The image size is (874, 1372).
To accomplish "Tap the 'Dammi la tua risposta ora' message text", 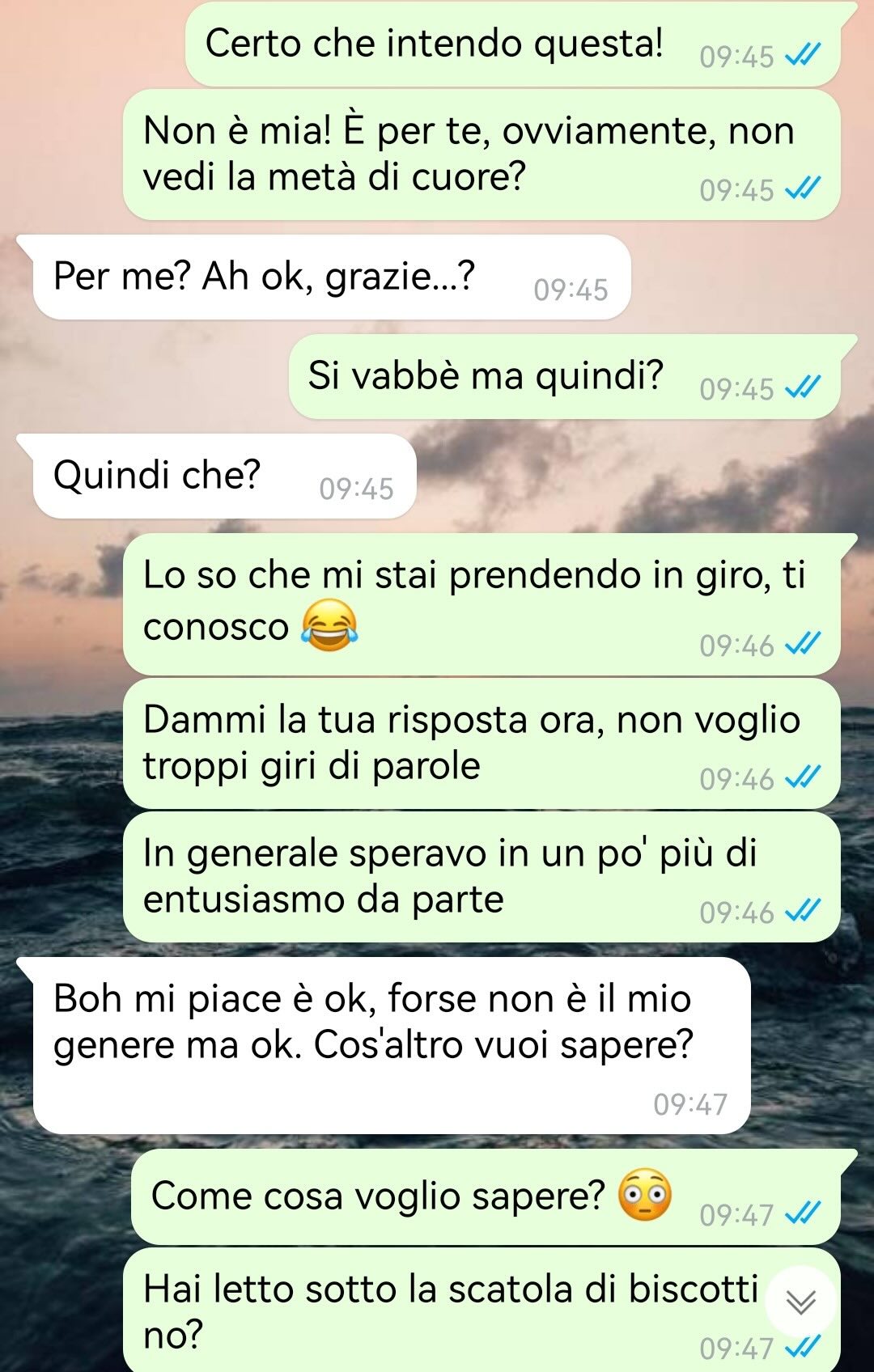I will 471,743.
